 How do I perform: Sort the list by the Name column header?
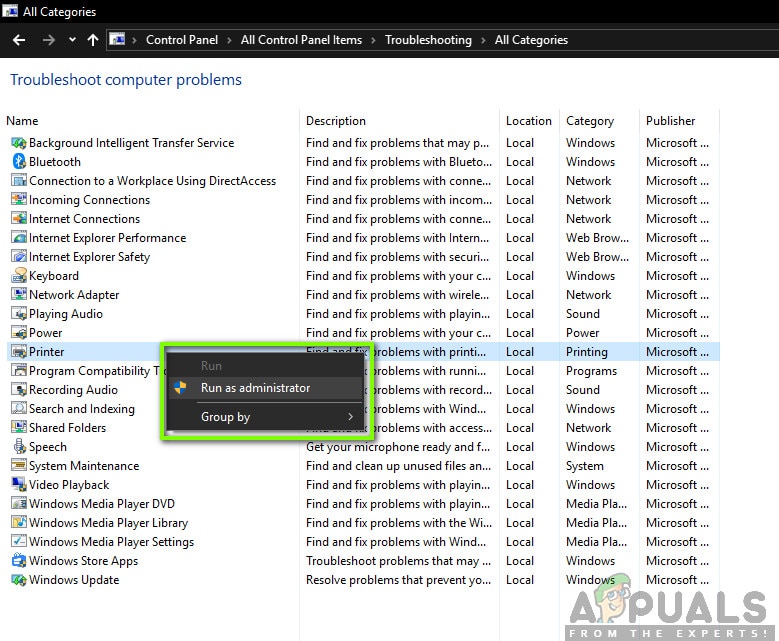22,121
